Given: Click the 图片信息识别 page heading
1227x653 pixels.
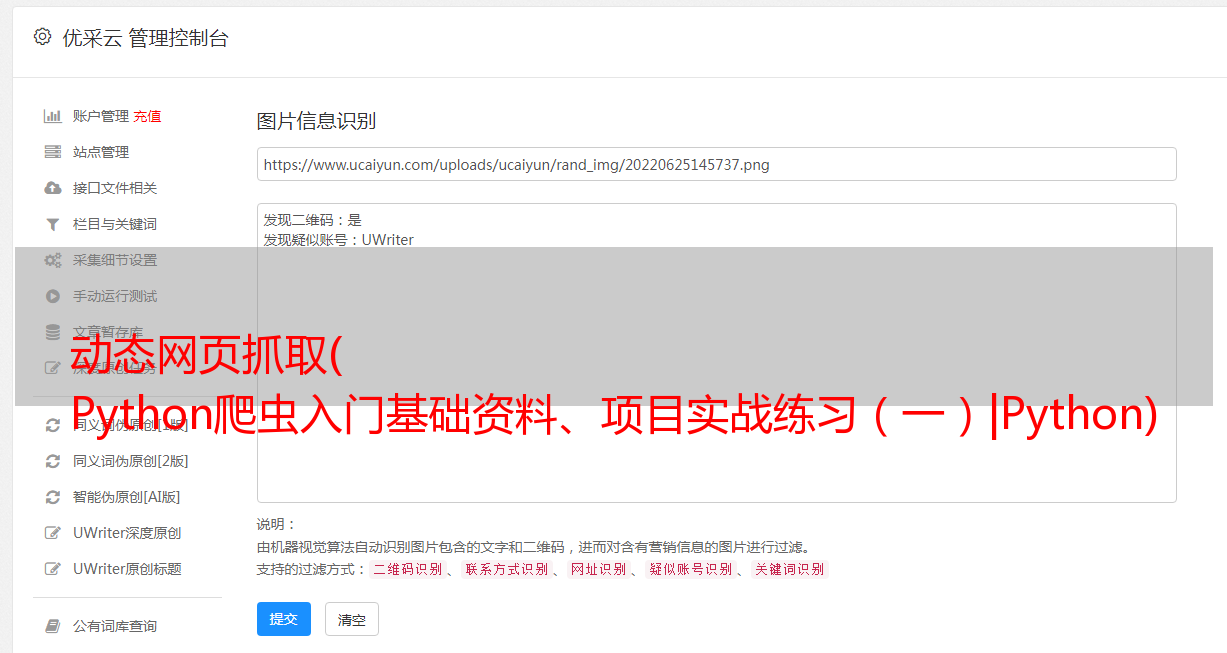Looking at the screenshot, I should (x=316, y=121).
